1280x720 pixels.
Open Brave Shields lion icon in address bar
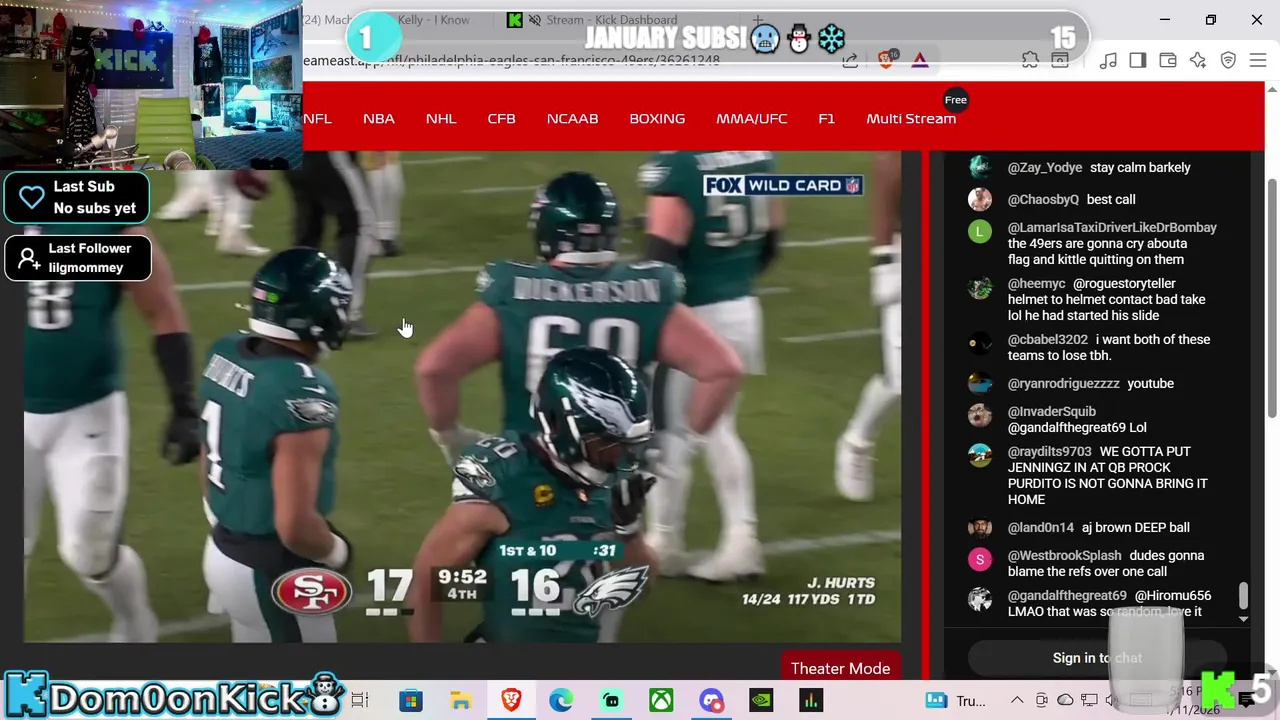click(x=886, y=60)
